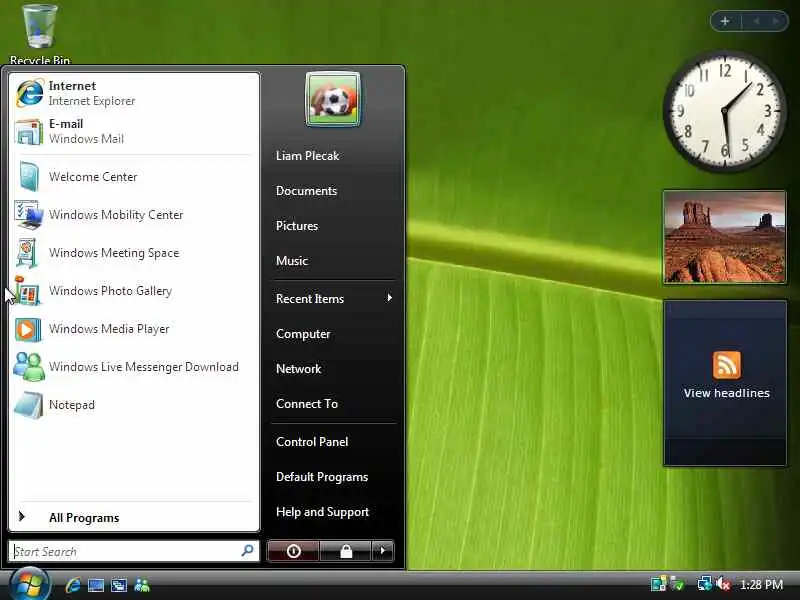Viewport: 800px width, 600px height.
Task: Open Windows Mobility Center
Action: tap(134, 215)
